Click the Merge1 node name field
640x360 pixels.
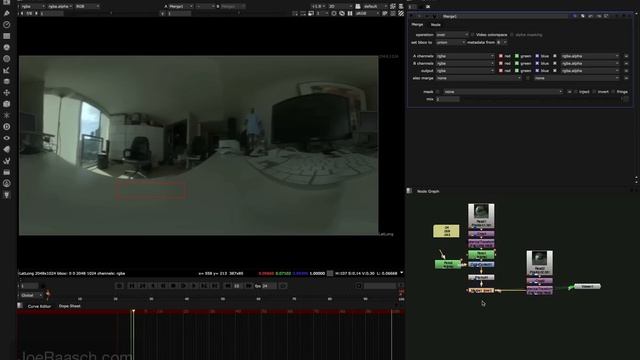point(506,16)
